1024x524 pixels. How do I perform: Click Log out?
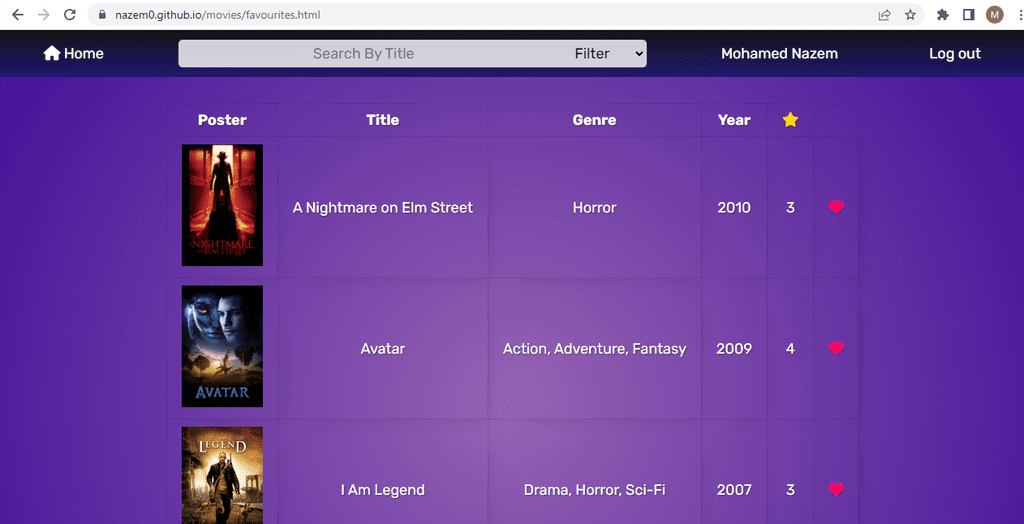955,54
